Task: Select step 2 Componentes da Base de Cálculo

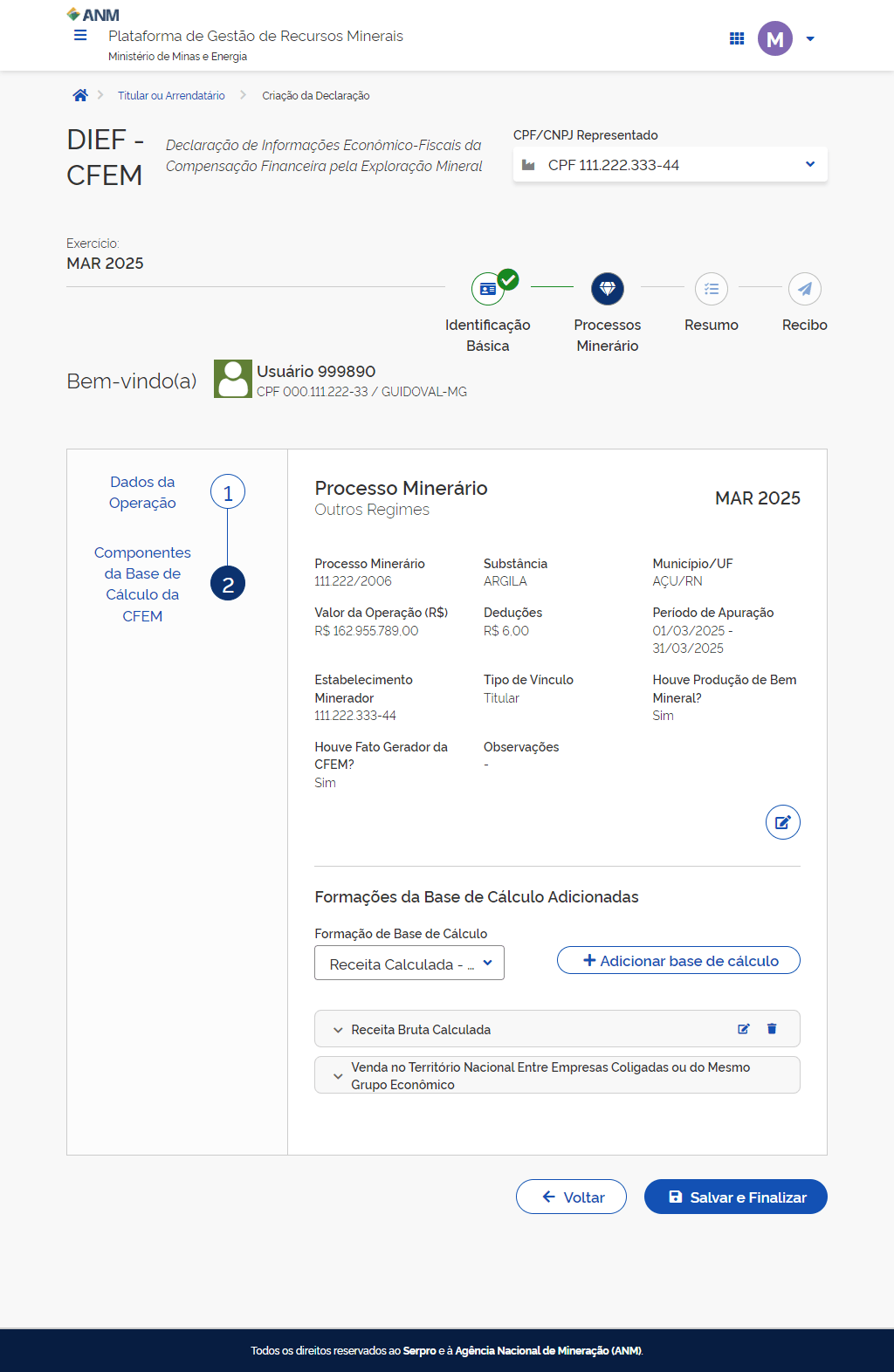Action: [227, 584]
